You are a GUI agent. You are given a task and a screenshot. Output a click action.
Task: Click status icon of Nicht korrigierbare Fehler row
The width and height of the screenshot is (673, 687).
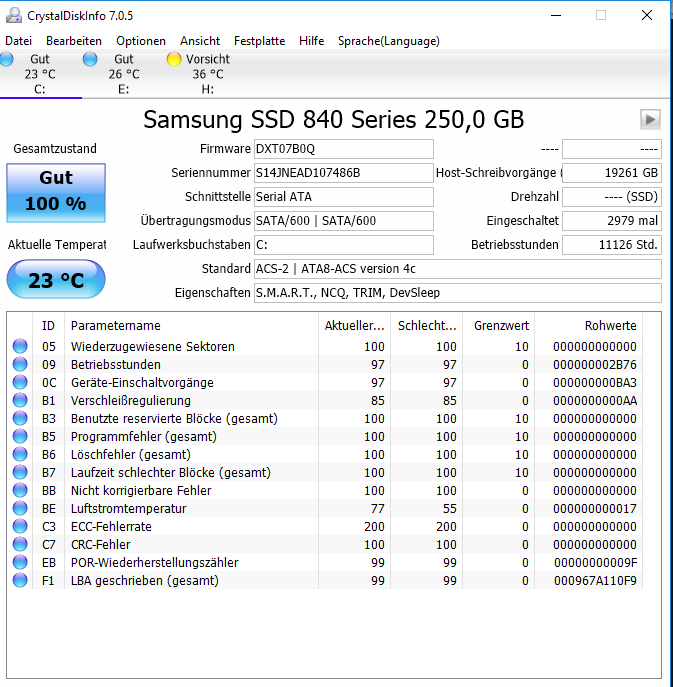pyautogui.click(x=20, y=490)
